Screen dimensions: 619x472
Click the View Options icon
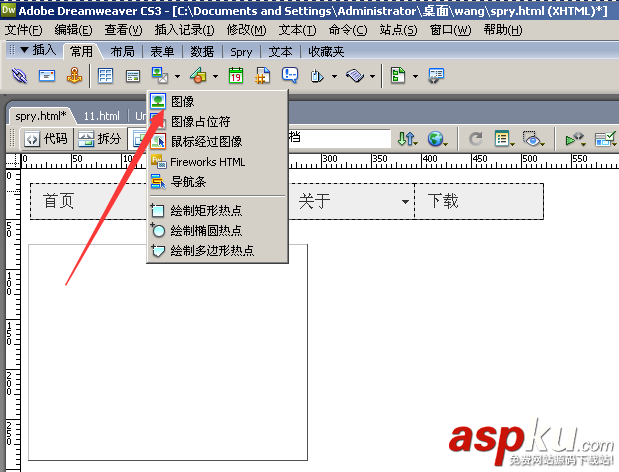[504, 139]
